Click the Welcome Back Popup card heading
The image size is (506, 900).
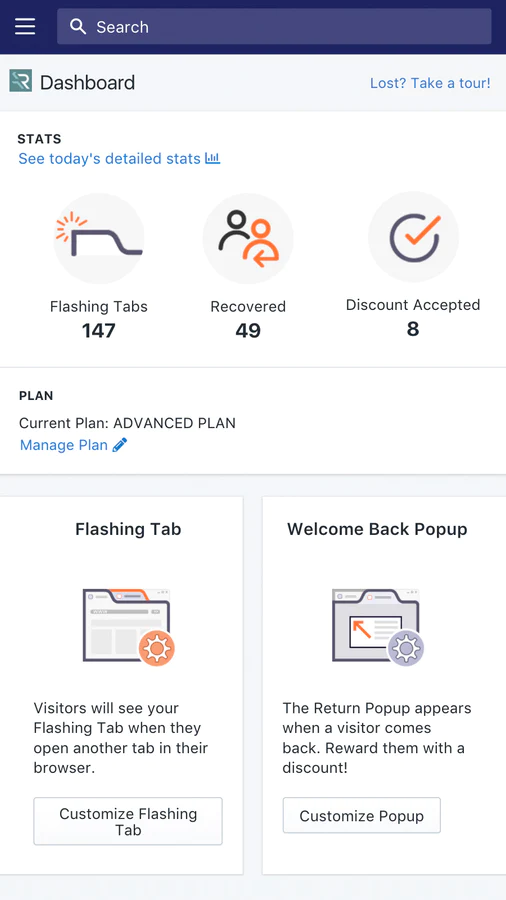click(377, 529)
